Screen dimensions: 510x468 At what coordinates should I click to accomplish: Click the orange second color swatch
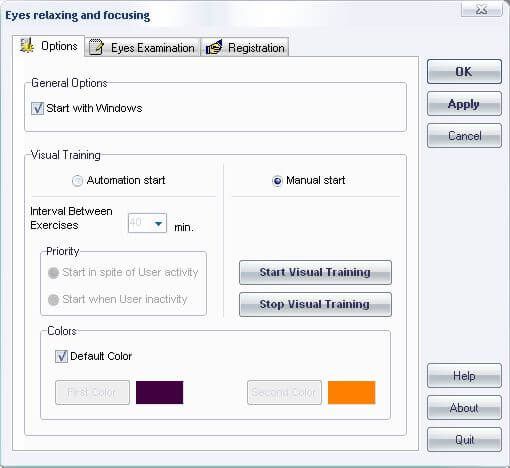coord(352,392)
